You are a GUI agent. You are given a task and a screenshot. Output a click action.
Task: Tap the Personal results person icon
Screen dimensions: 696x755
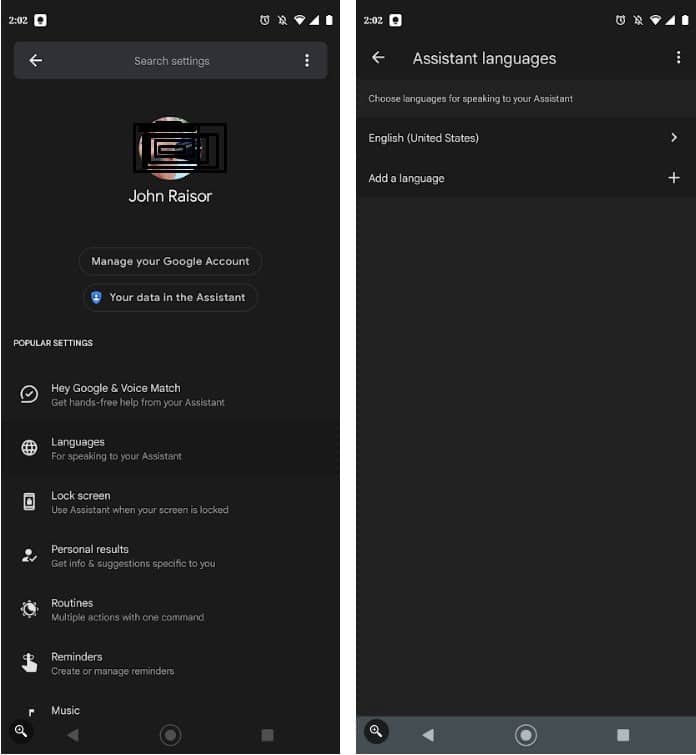tap(29, 556)
